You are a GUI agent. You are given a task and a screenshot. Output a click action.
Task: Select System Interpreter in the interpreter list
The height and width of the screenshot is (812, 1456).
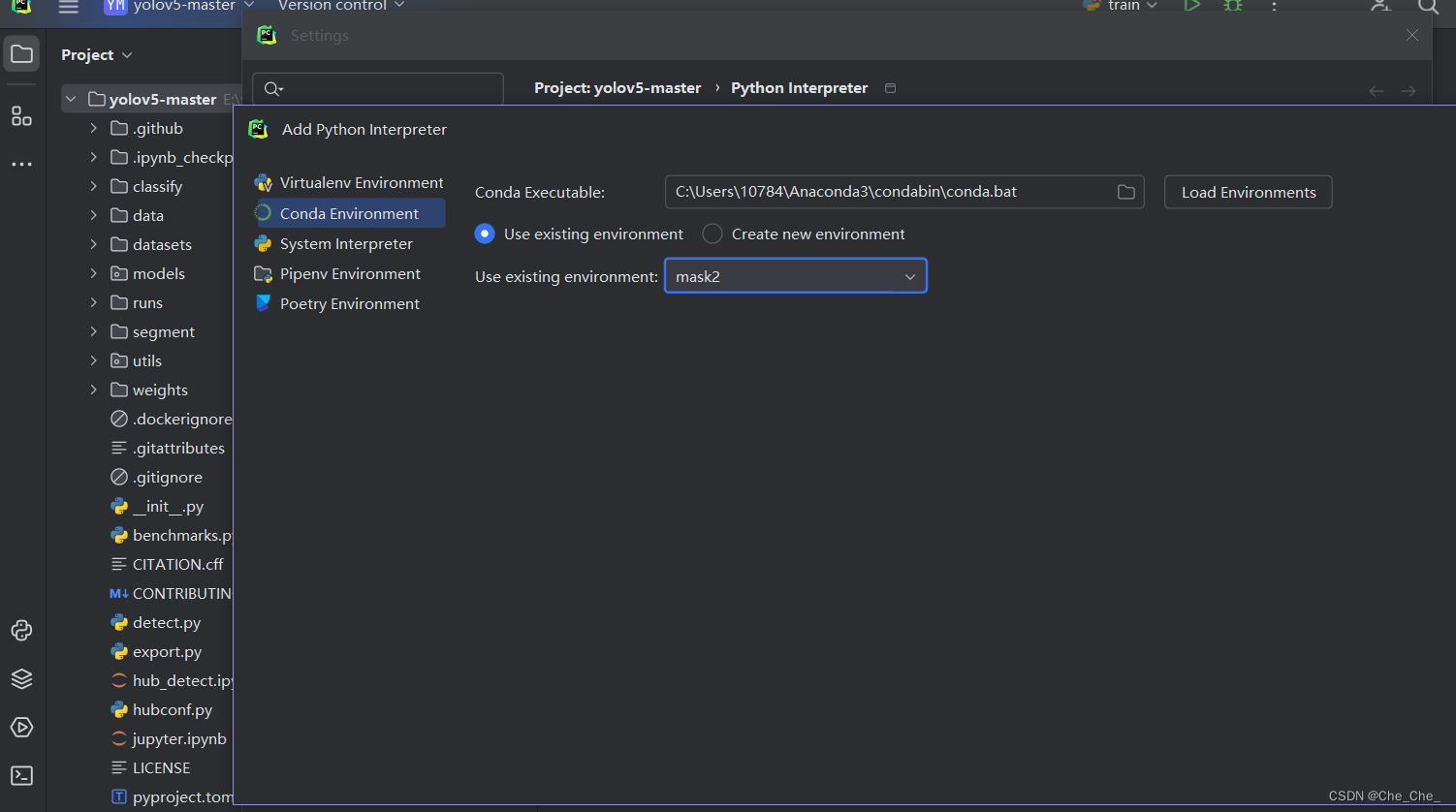[x=346, y=243]
